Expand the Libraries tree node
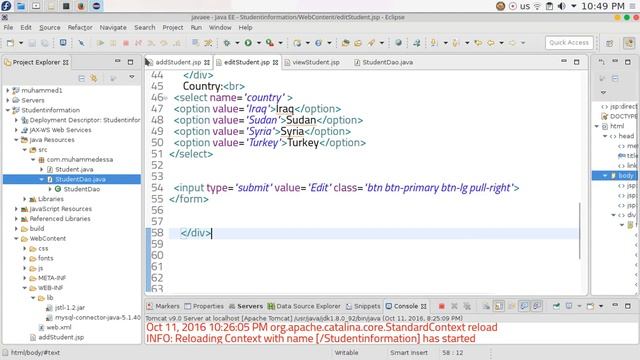 [x=25, y=199]
